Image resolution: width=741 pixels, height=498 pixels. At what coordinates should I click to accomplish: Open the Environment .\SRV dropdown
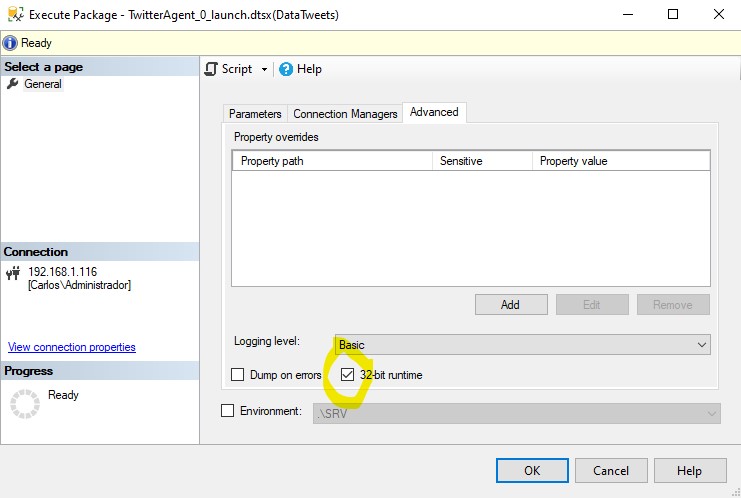point(517,413)
